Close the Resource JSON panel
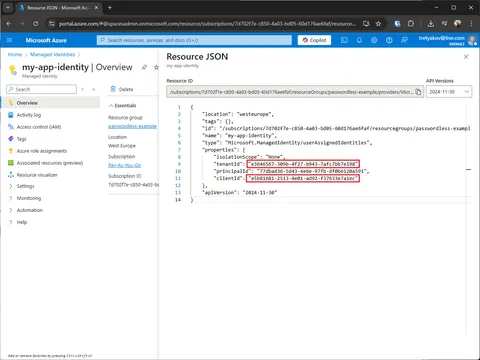The width and height of the screenshot is (480, 360). [466, 57]
